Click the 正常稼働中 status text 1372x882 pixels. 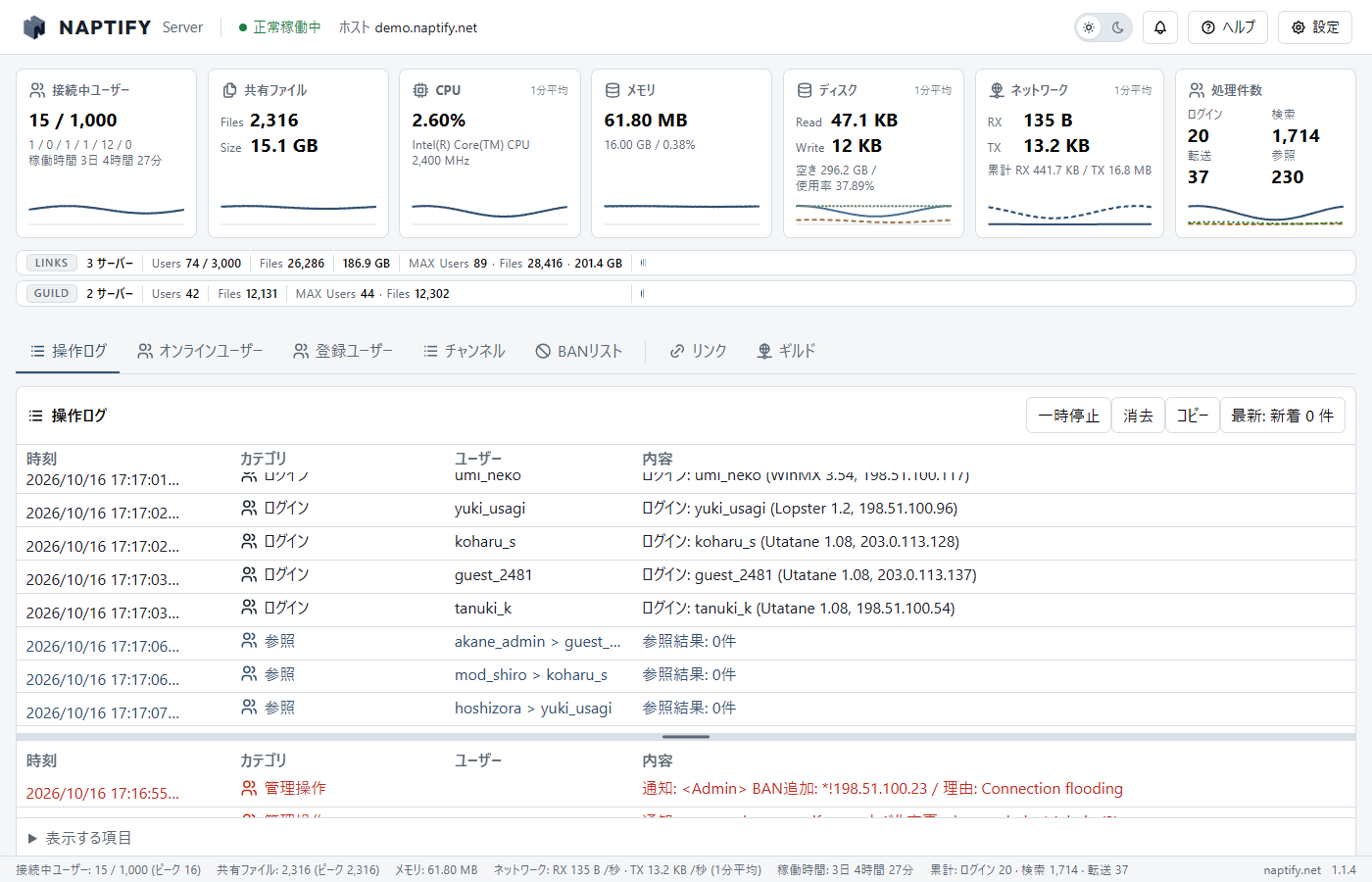point(287,27)
